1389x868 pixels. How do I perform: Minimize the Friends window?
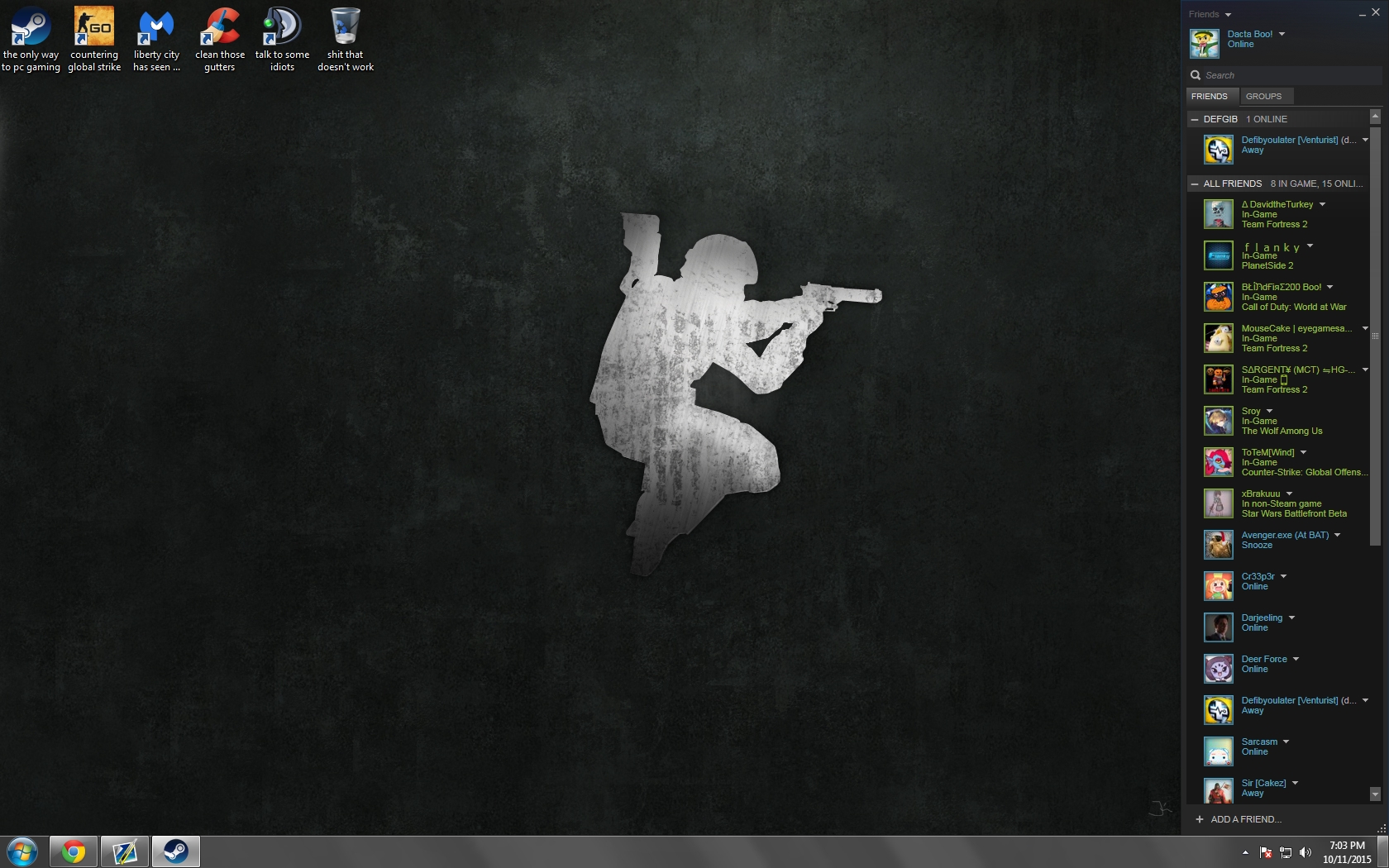click(x=1362, y=14)
